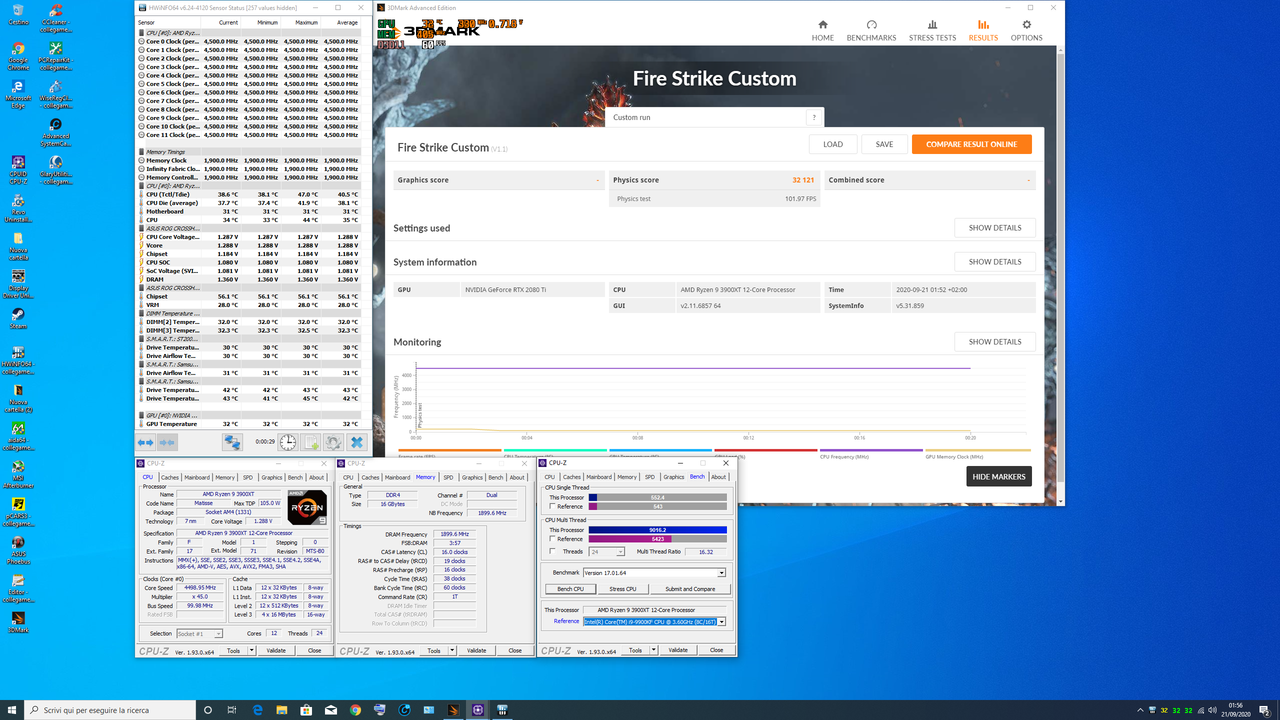This screenshot has width=1280, height=720.
Task: Open HWiNFO sensor settings via gear icon
Action: coord(334,441)
